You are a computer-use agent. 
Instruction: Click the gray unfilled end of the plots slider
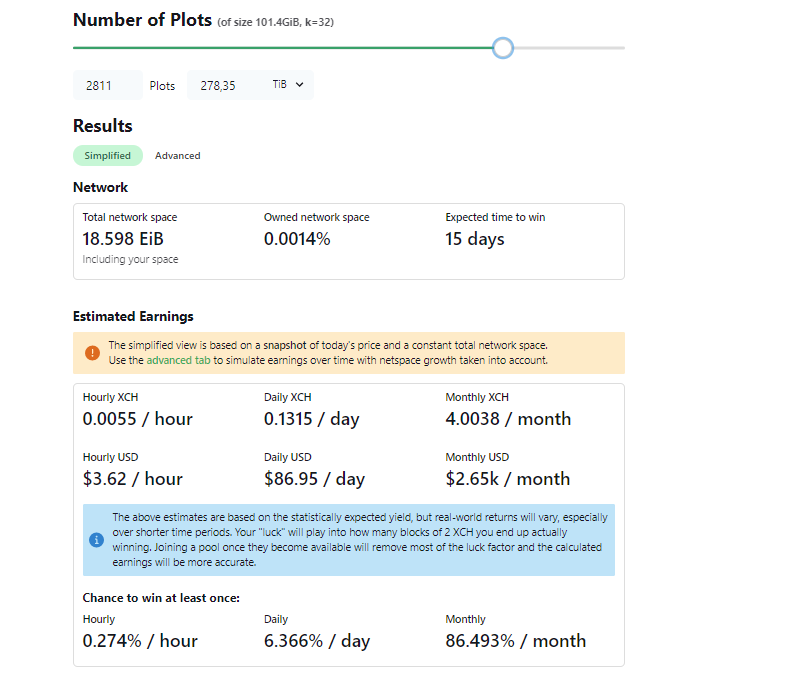570,48
